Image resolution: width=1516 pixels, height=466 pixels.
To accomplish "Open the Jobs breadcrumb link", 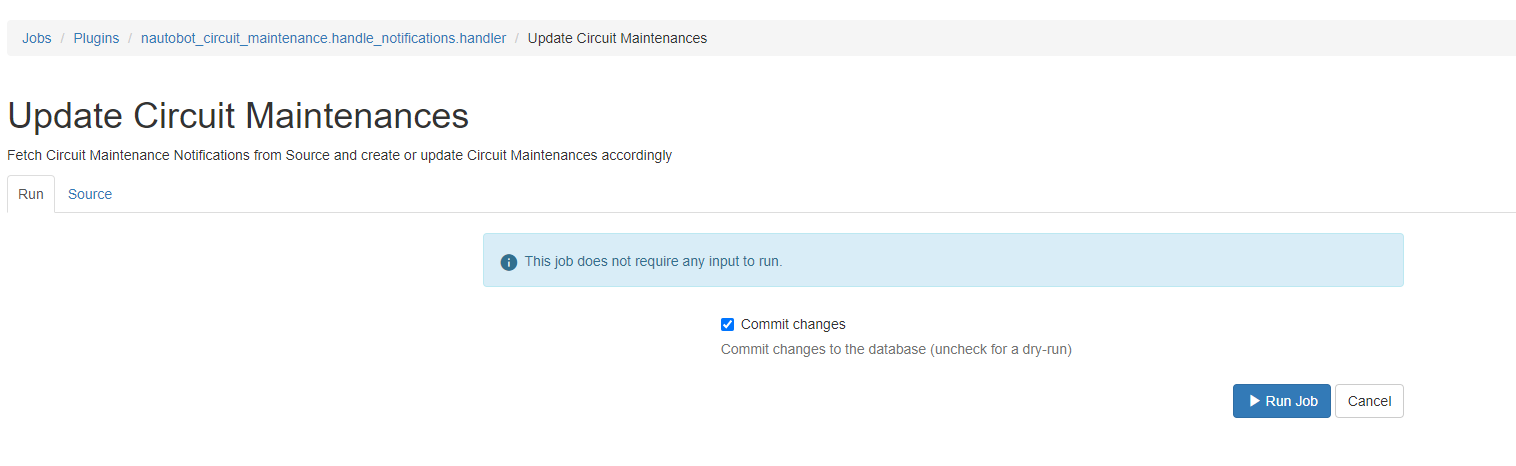I will 37,38.
